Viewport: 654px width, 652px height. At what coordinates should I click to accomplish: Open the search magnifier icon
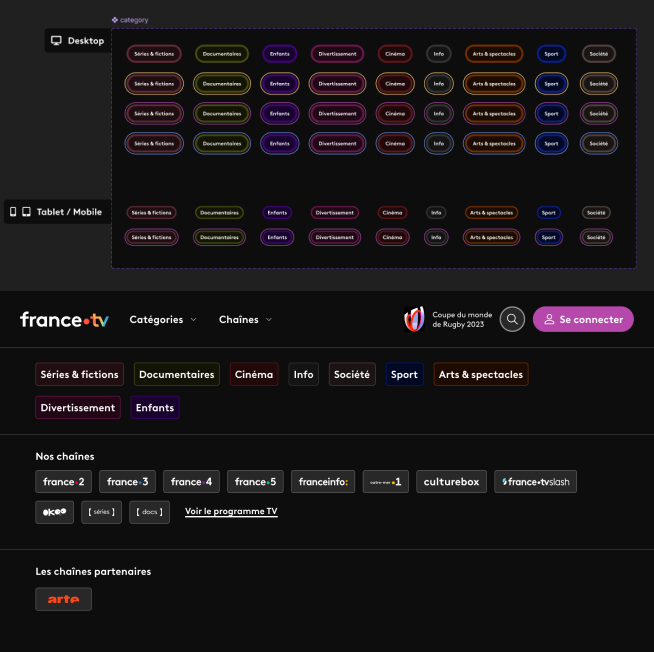coord(512,319)
